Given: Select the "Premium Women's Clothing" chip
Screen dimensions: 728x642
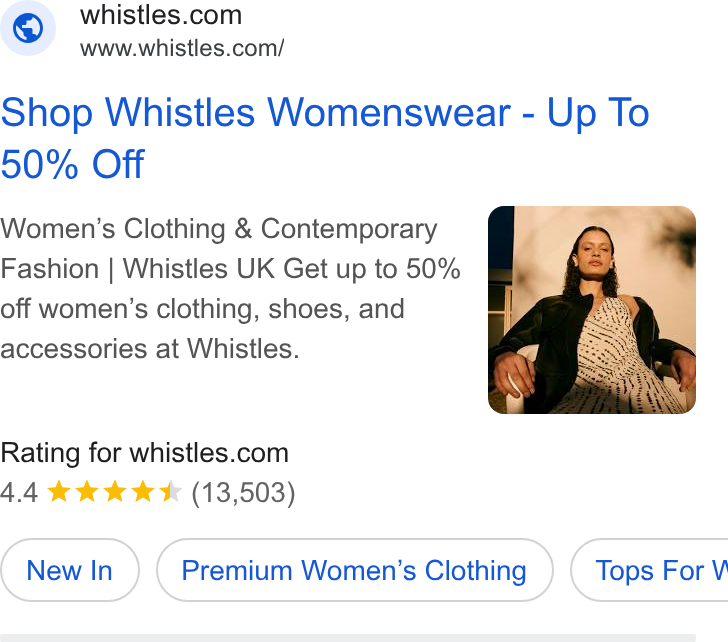Looking at the screenshot, I should (355, 570).
